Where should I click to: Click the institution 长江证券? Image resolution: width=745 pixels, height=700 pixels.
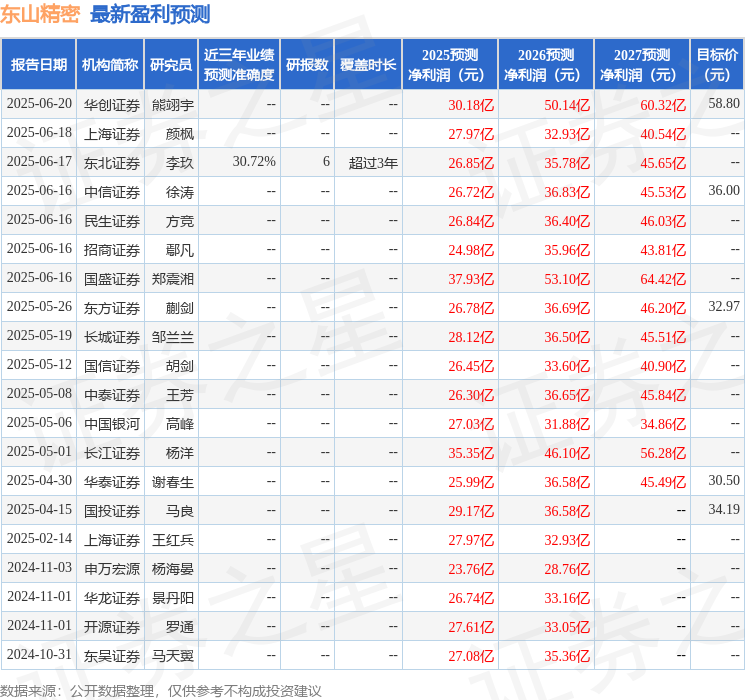tap(112, 453)
